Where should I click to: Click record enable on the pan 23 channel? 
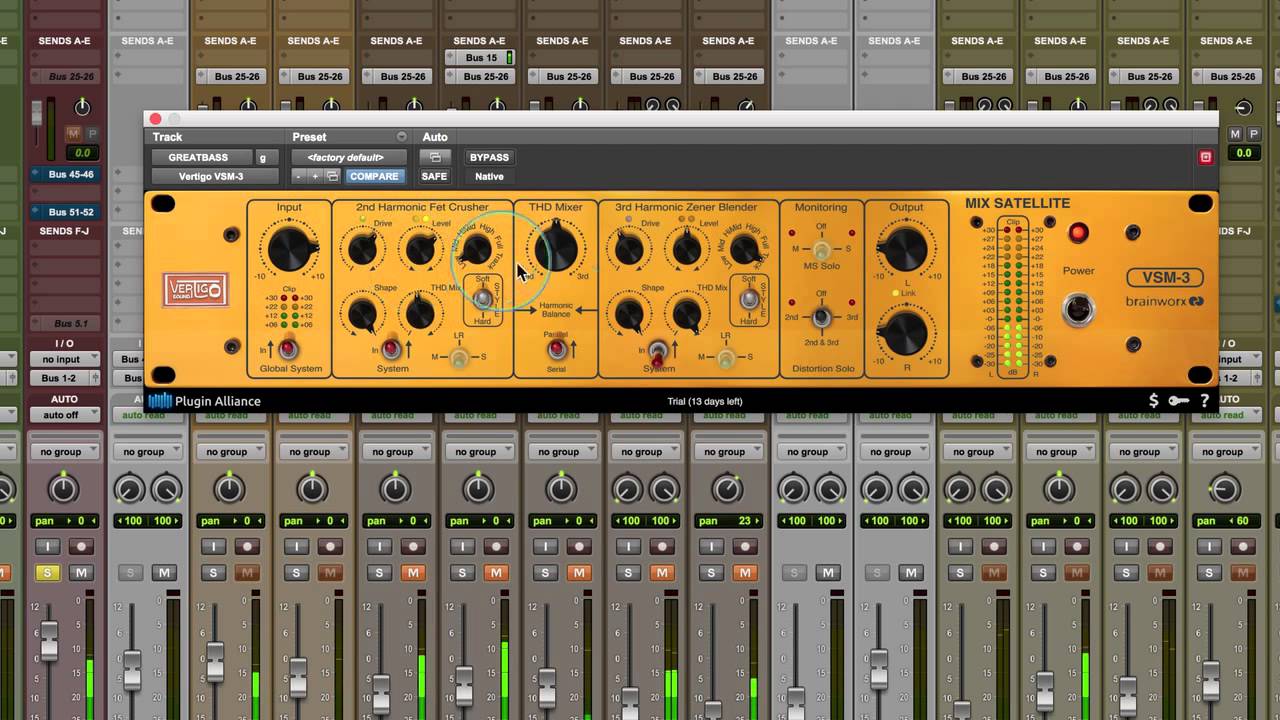pyautogui.click(x=746, y=546)
